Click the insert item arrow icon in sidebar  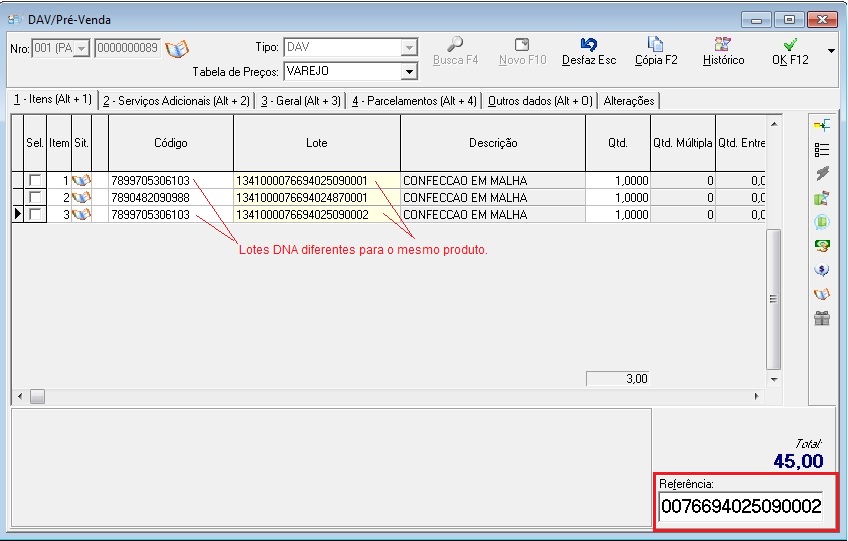point(822,126)
